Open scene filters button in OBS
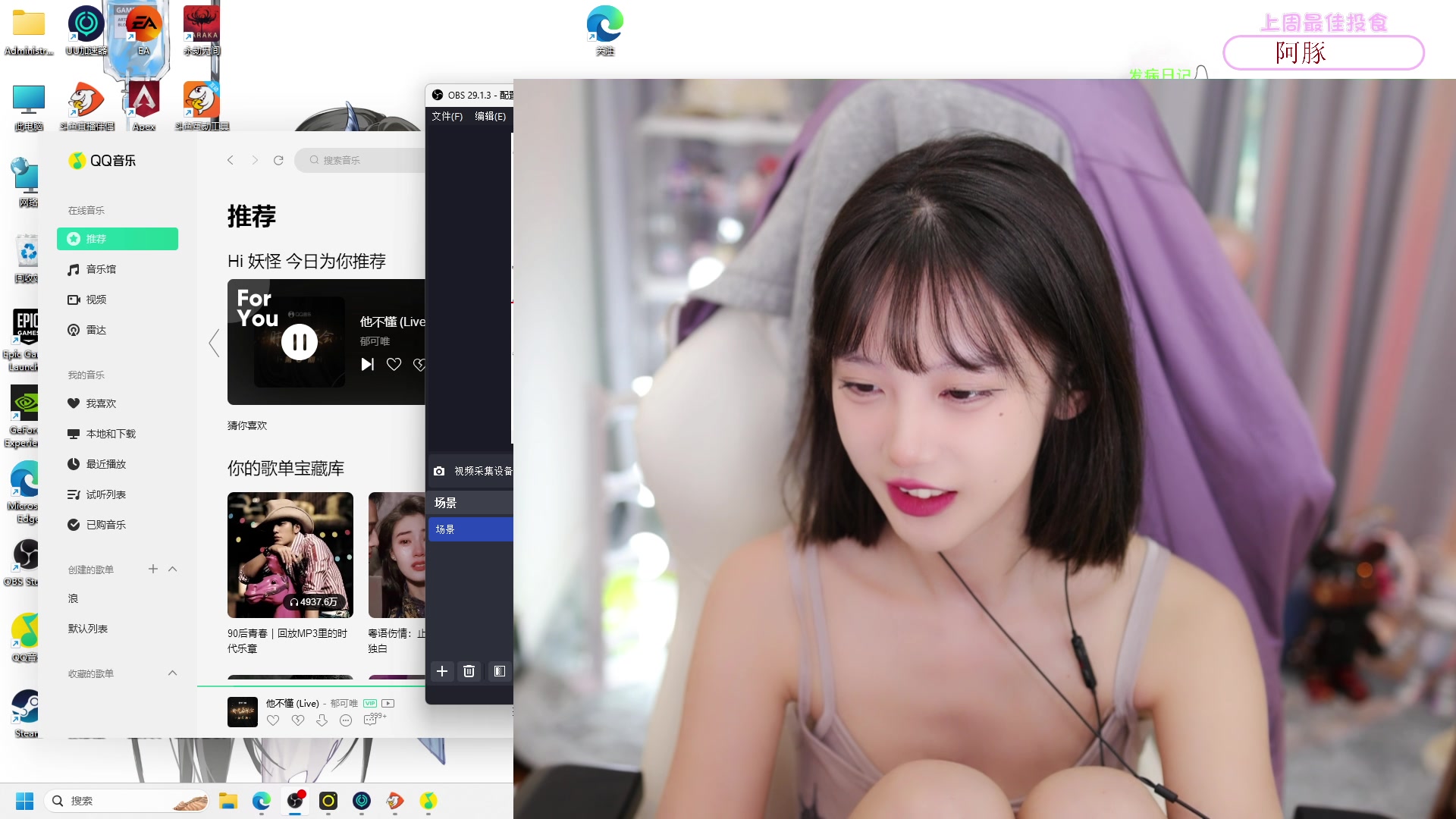Screen dimensions: 1456x819 [500, 671]
